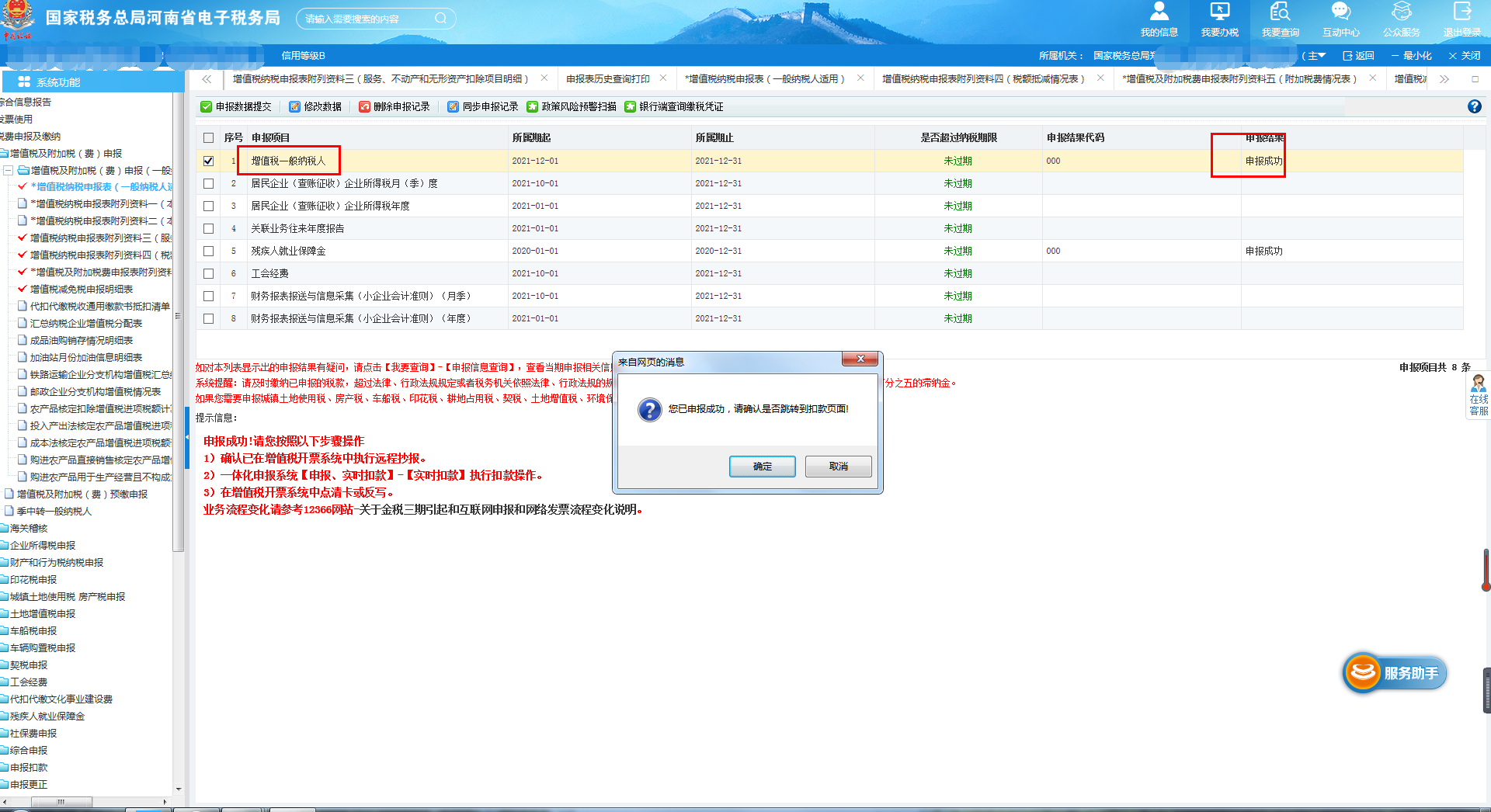Click scroll-down arrow of sidebar scrollbar
This screenshot has height=812, width=1491.
pyautogui.click(x=179, y=789)
